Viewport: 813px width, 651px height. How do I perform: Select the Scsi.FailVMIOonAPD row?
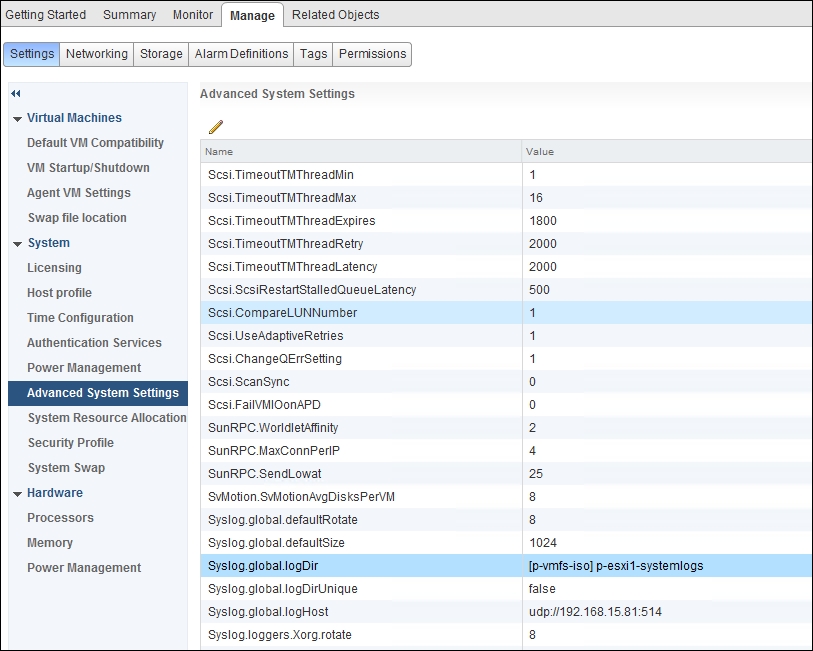(507, 404)
